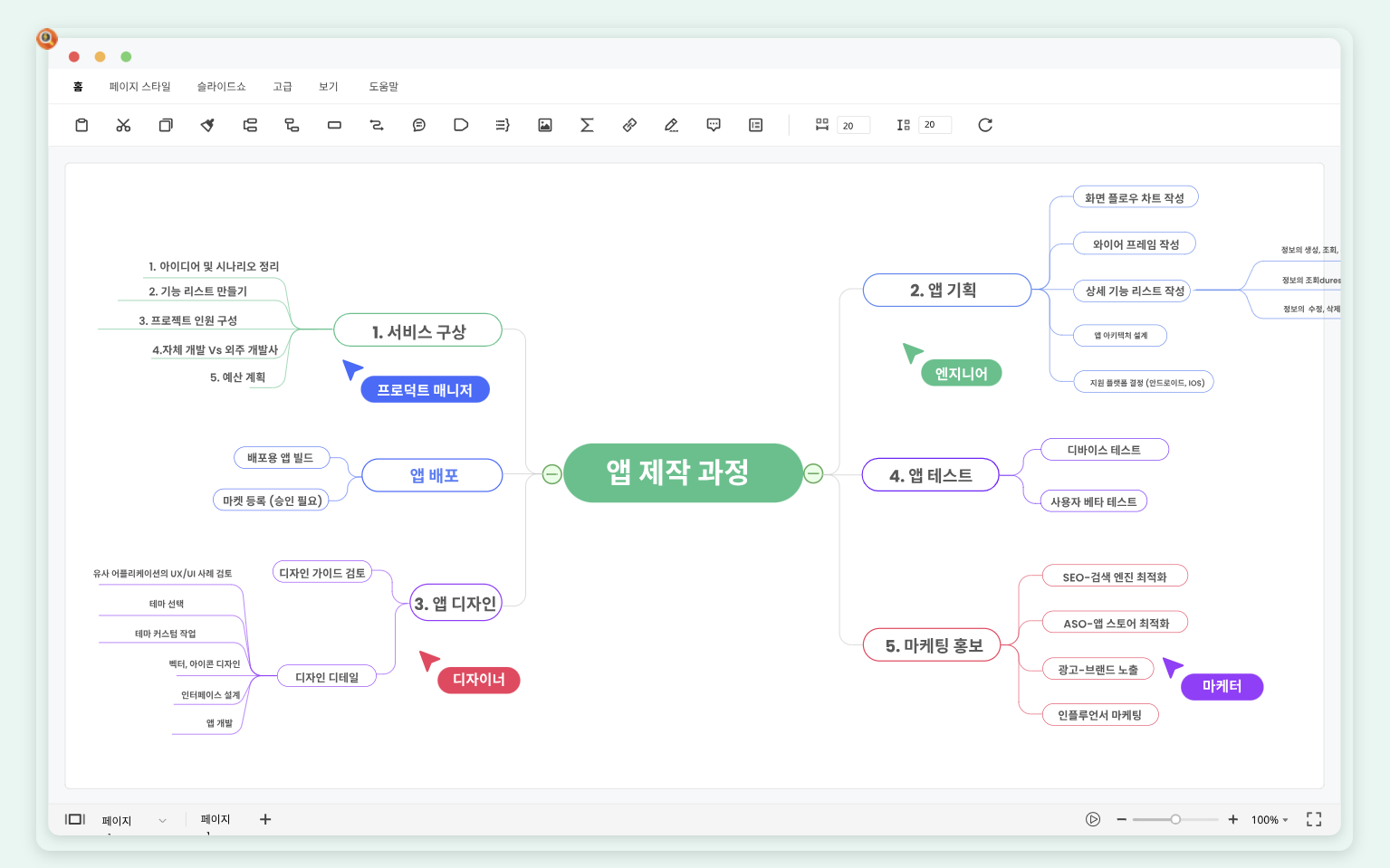Image resolution: width=1390 pixels, height=868 pixels.
Task: Click the zoom out minus button
Action: (x=1121, y=819)
